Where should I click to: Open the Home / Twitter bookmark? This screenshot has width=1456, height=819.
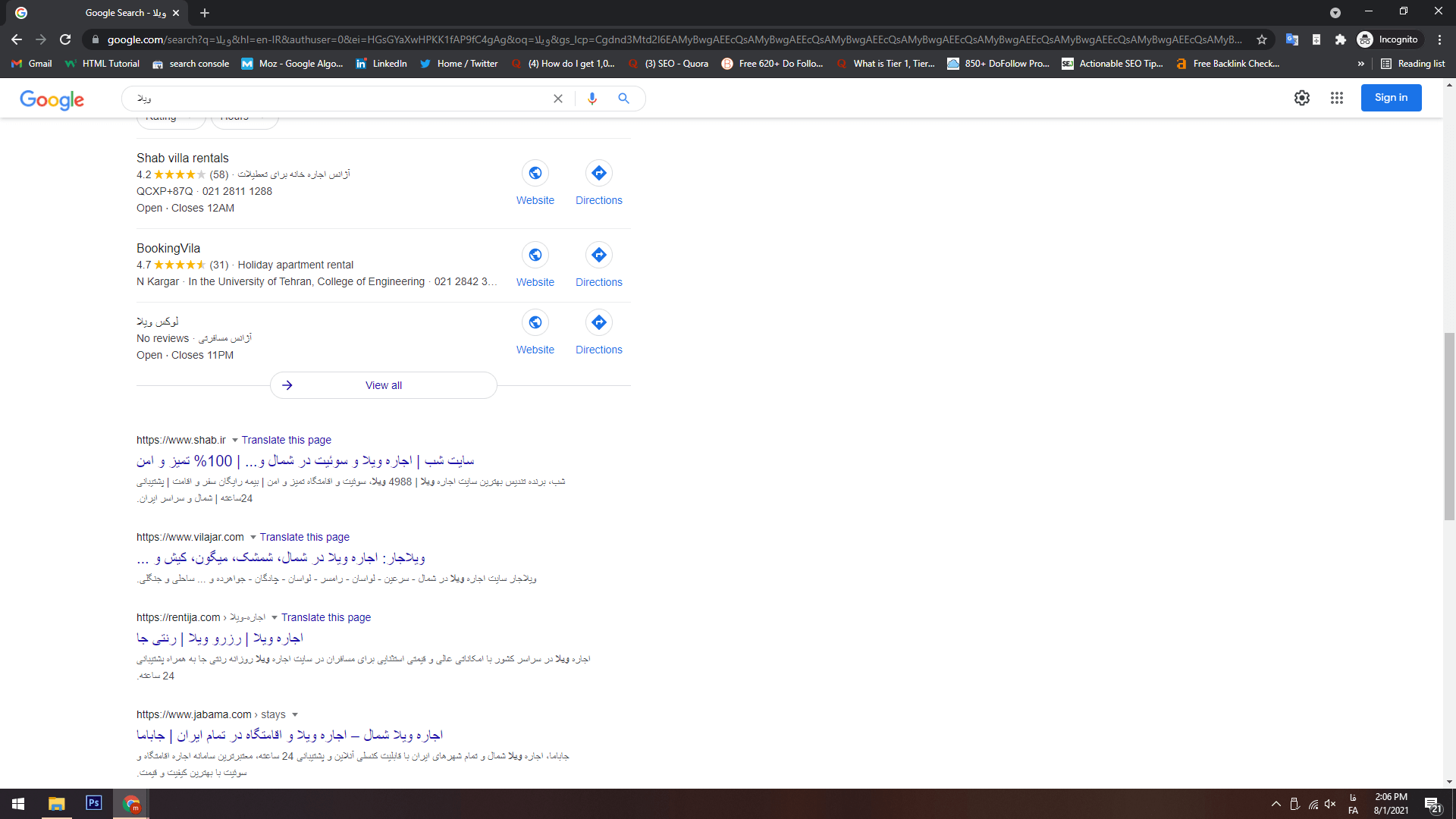[459, 64]
